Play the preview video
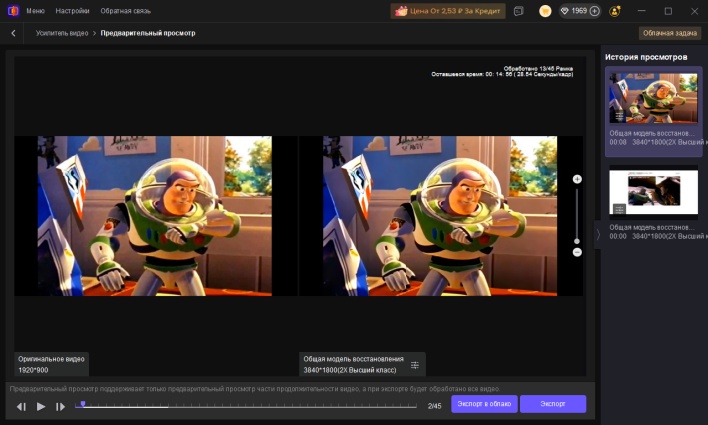Screen dimensions: 708x425 (41, 406)
